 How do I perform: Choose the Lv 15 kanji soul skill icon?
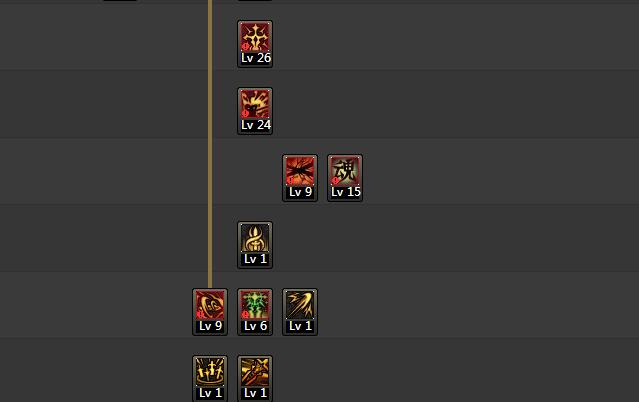point(345,178)
